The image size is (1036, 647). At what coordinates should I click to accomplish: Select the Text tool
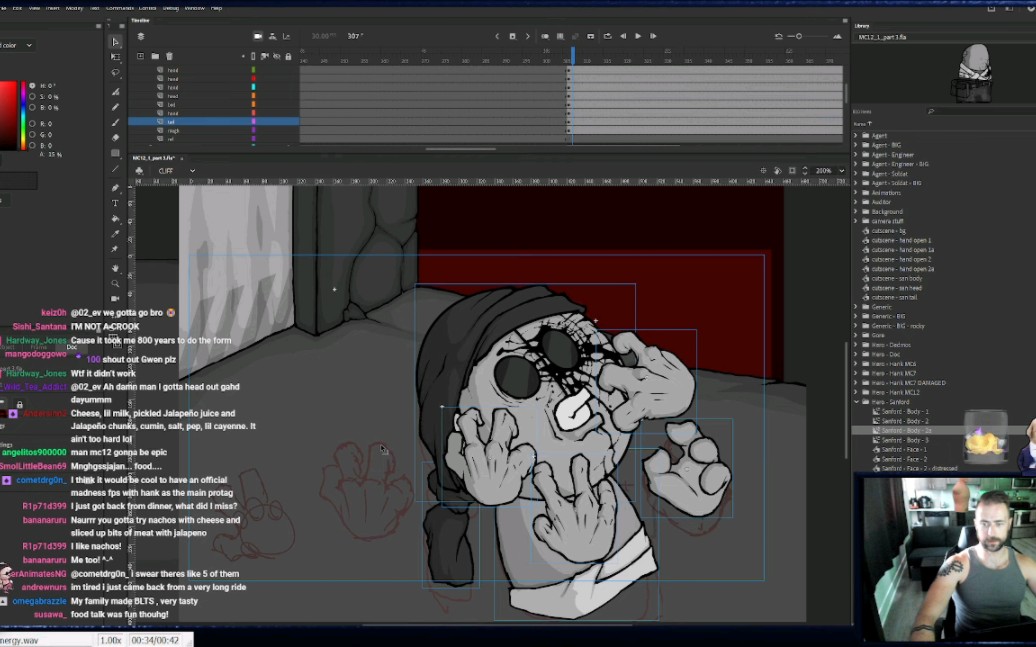[x=115, y=203]
